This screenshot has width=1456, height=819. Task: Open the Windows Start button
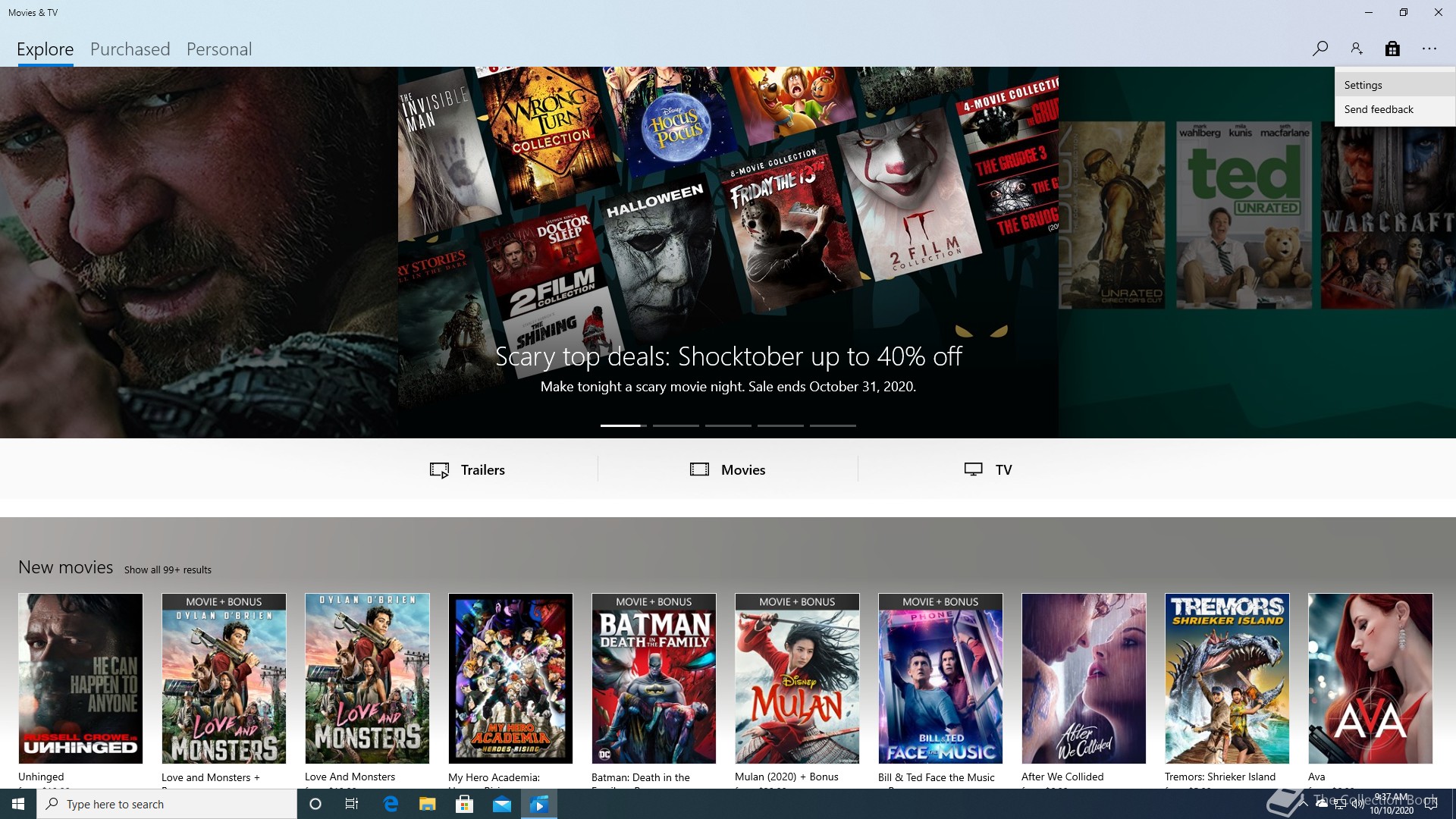[x=18, y=804]
